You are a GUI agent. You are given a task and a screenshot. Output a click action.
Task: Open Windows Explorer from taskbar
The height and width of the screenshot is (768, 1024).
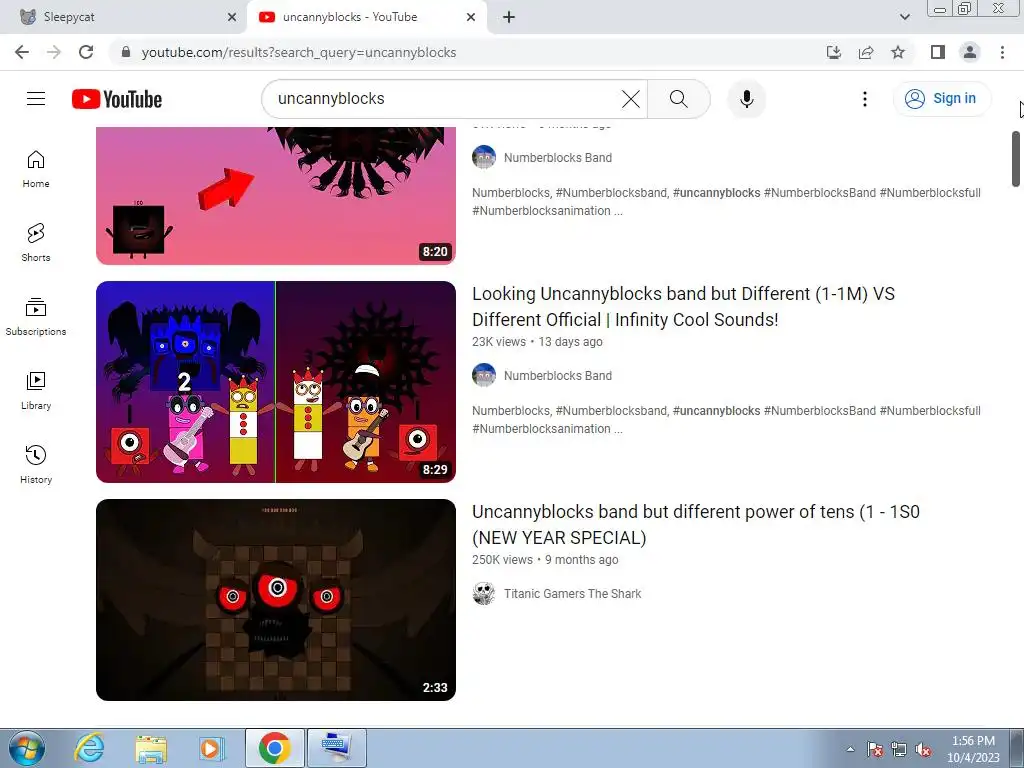click(x=151, y=748)
